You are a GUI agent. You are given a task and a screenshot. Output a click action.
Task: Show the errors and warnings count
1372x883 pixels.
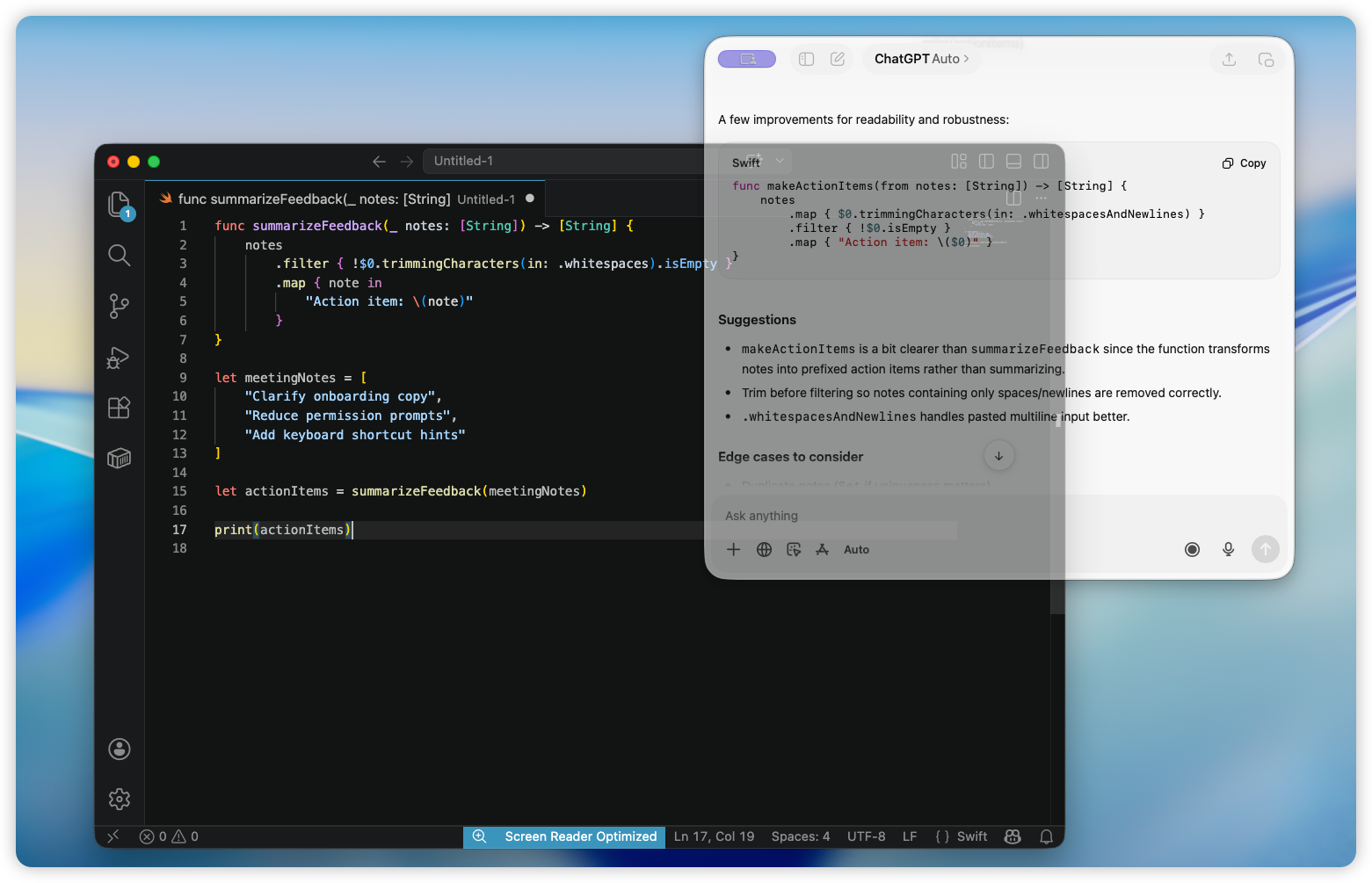[x=170, y=836]
